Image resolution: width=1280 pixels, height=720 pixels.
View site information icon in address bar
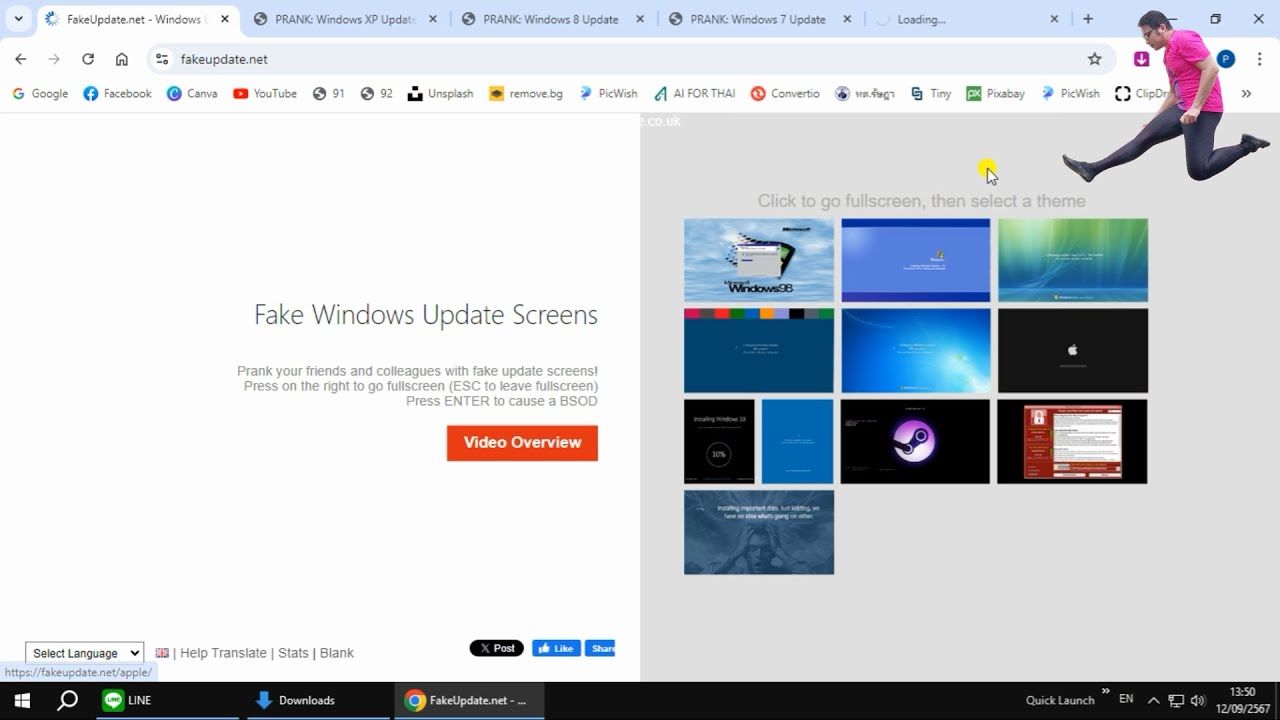pos(162,59)
